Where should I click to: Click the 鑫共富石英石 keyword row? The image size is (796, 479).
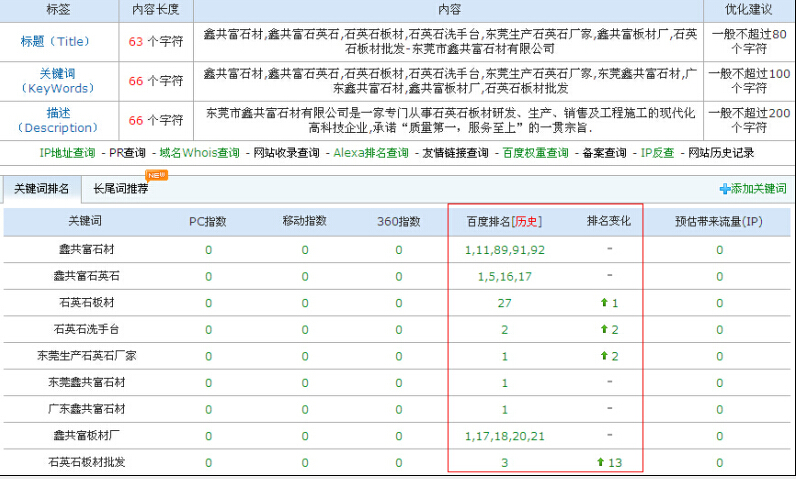[397, 276]
